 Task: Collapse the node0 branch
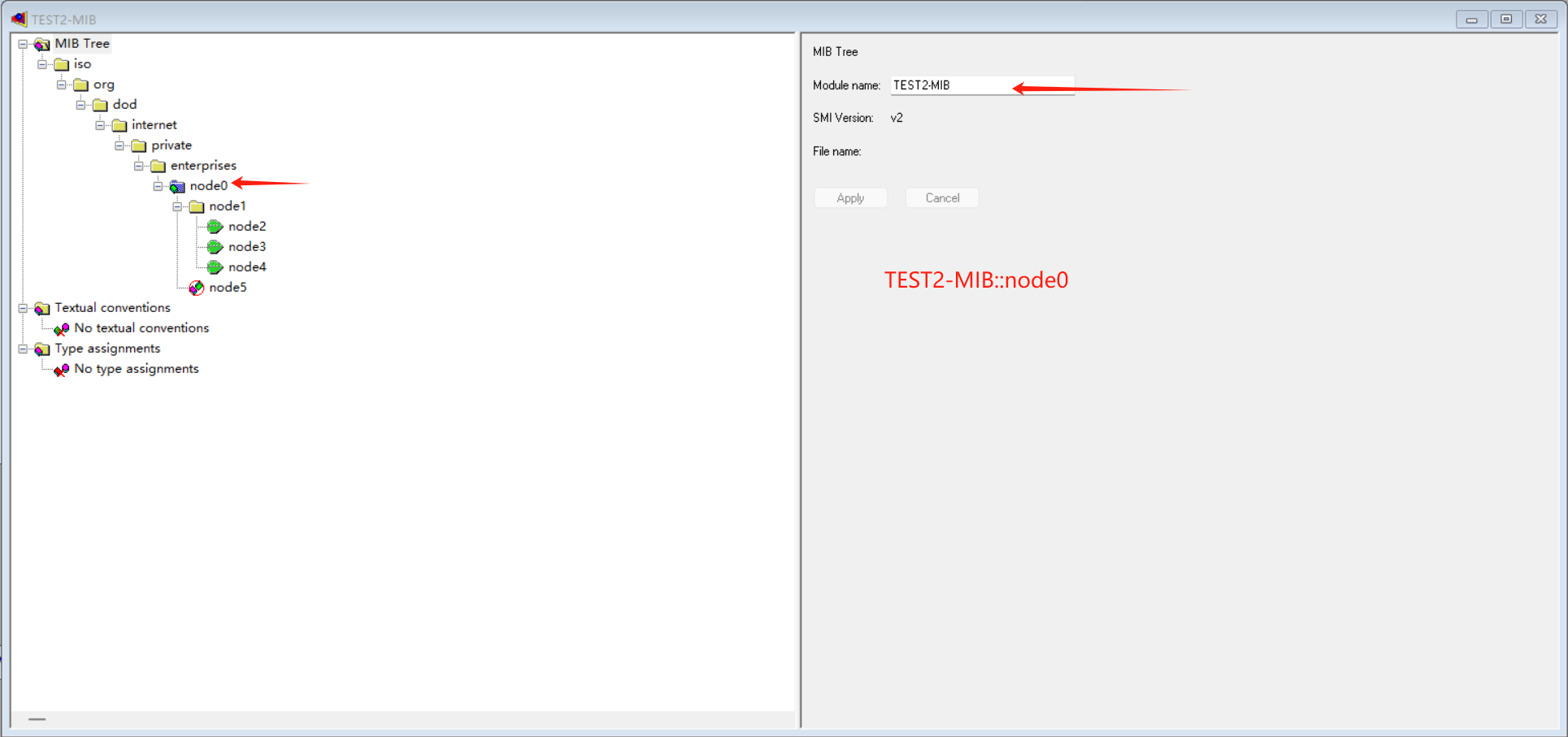pyautogui.click(x=159, y=186)
